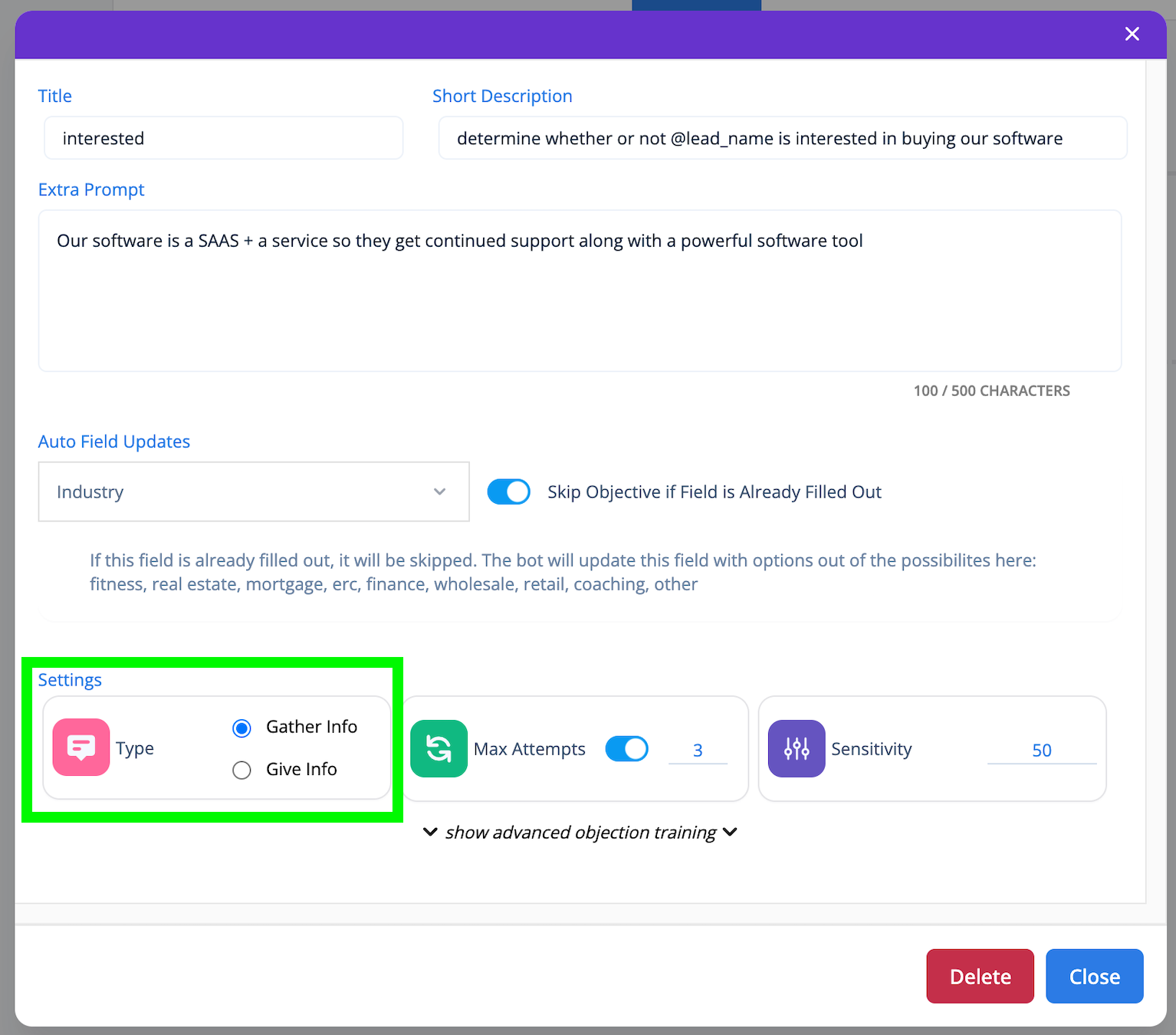
Task: Click the Settings heading
Action: (x=70, y=680)
